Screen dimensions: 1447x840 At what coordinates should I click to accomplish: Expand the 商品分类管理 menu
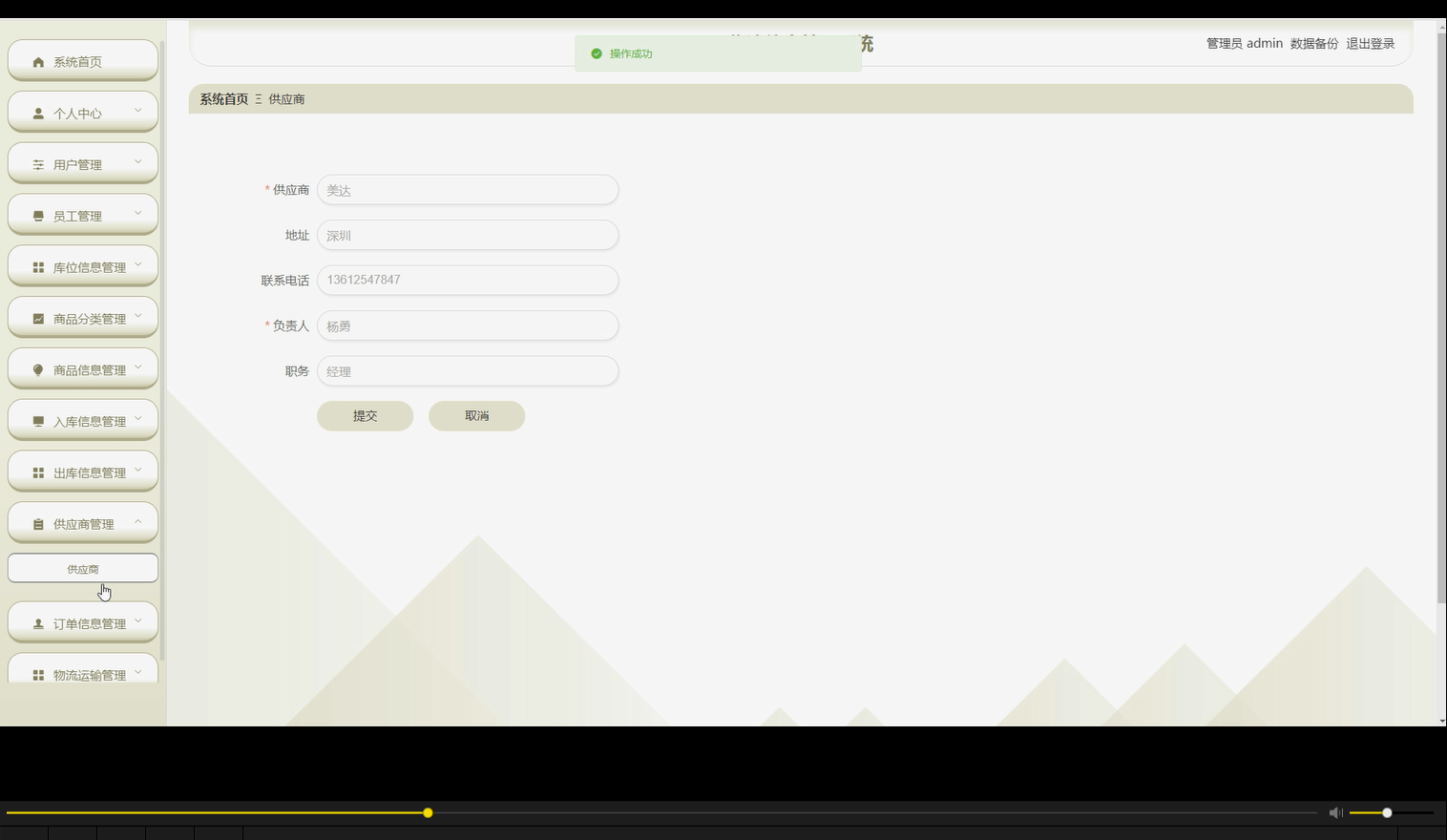click(x=91, y=317)
